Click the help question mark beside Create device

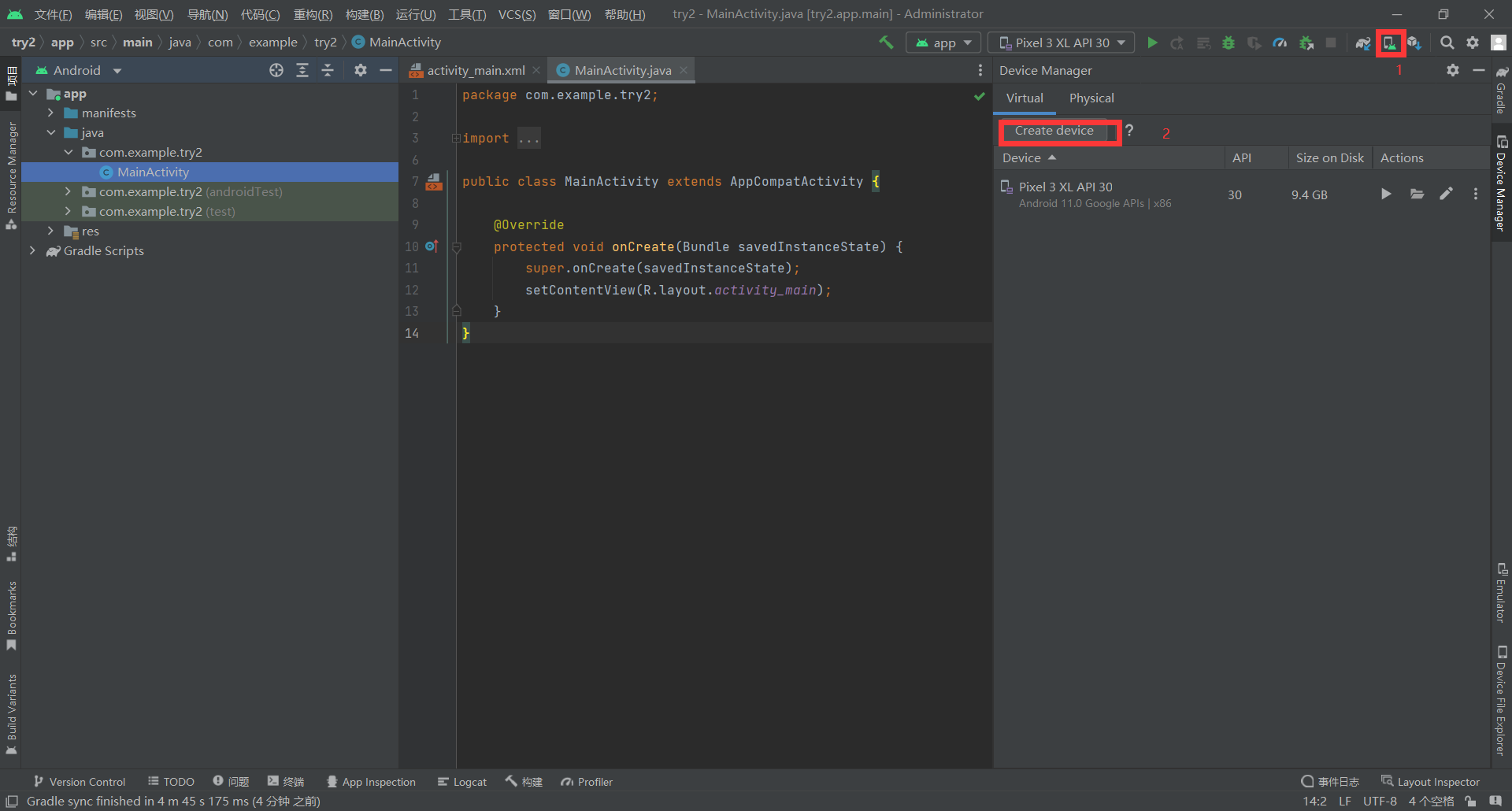tap(1129, 131)
